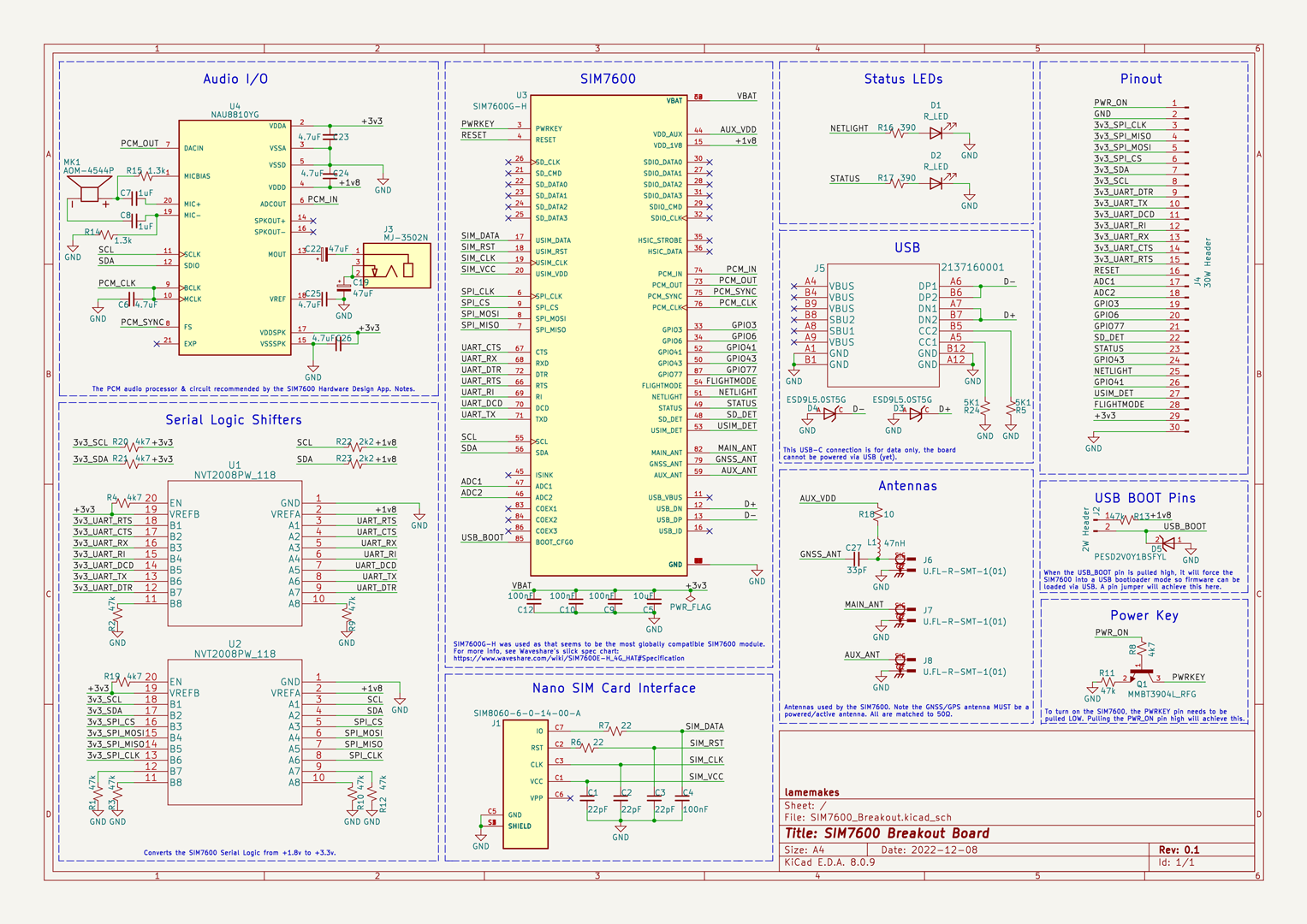Select the "30W Header" label
Image resolution: width=1307 pixels, height=924 pixels.
click(x=1209, y=263)
